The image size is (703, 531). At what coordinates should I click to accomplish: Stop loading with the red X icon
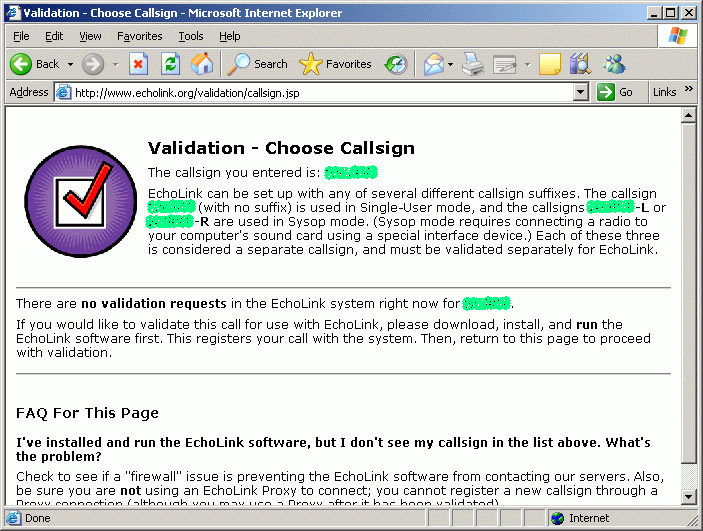tap(138, 64)
